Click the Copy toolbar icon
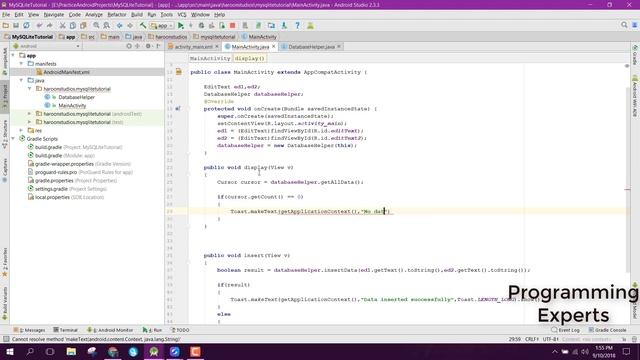The image size is (640, 360). pos(73,25)
